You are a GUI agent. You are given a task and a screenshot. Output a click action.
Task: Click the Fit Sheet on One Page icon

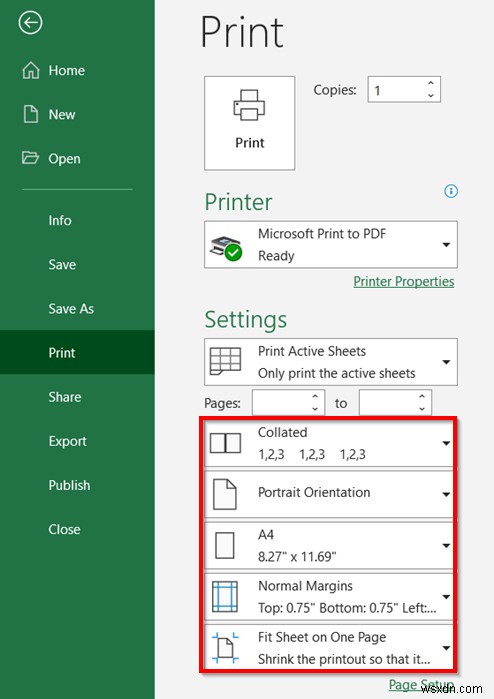tap(225, 648)
